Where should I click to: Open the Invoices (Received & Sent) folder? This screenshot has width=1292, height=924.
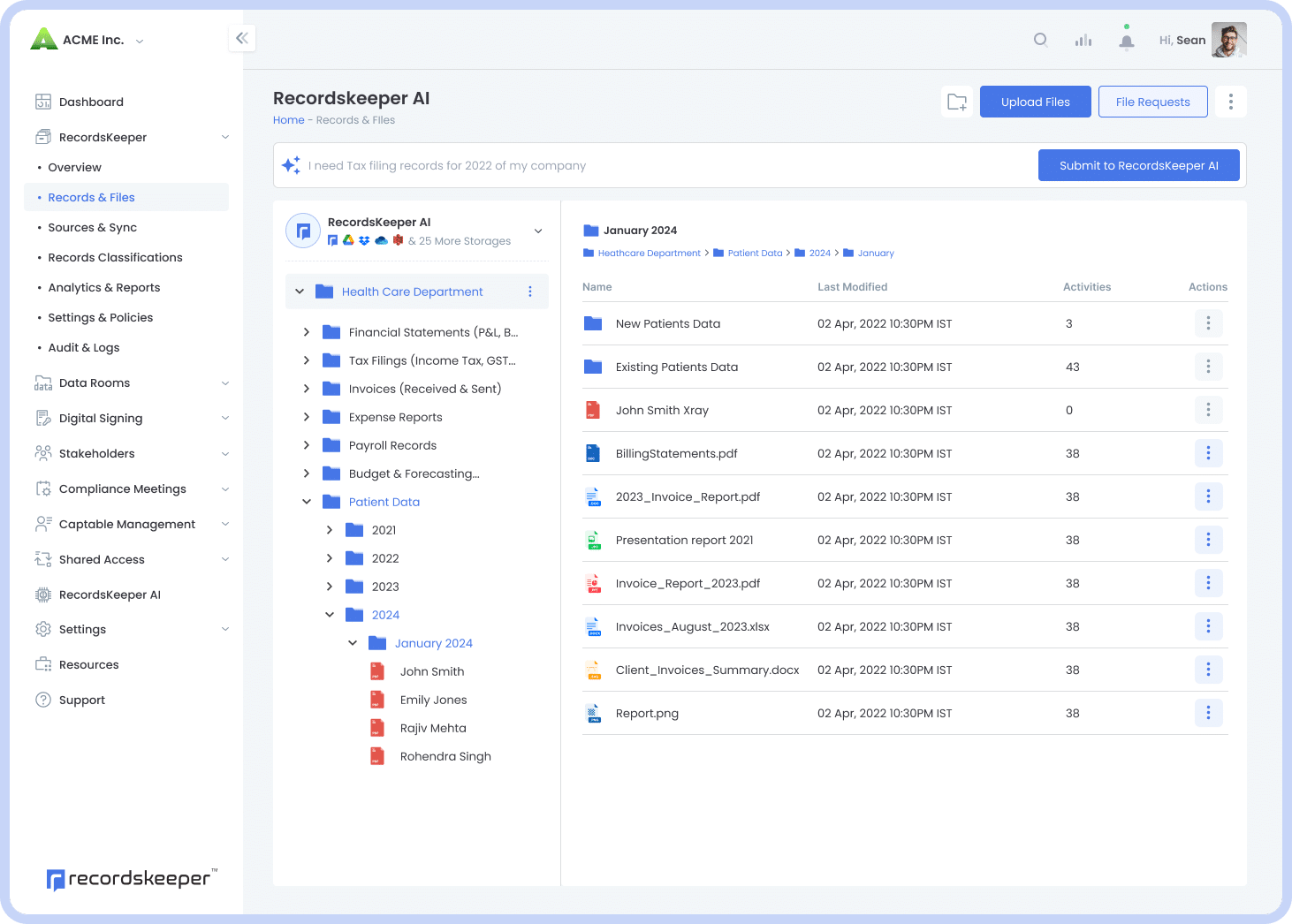[425, 389]
